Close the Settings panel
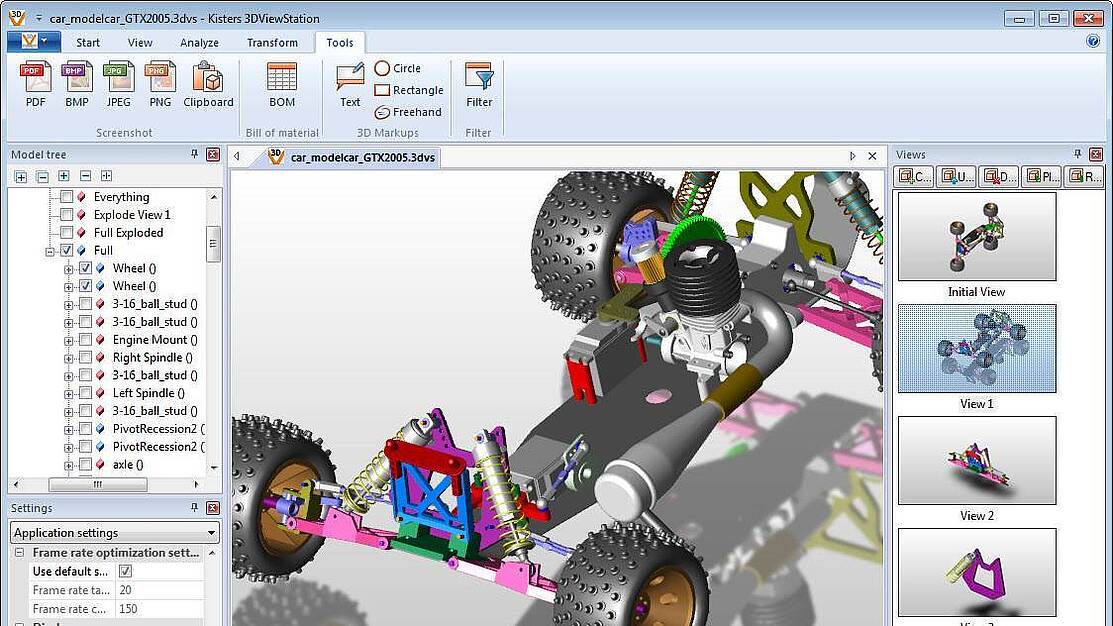1113x626 pixels. 213,508
